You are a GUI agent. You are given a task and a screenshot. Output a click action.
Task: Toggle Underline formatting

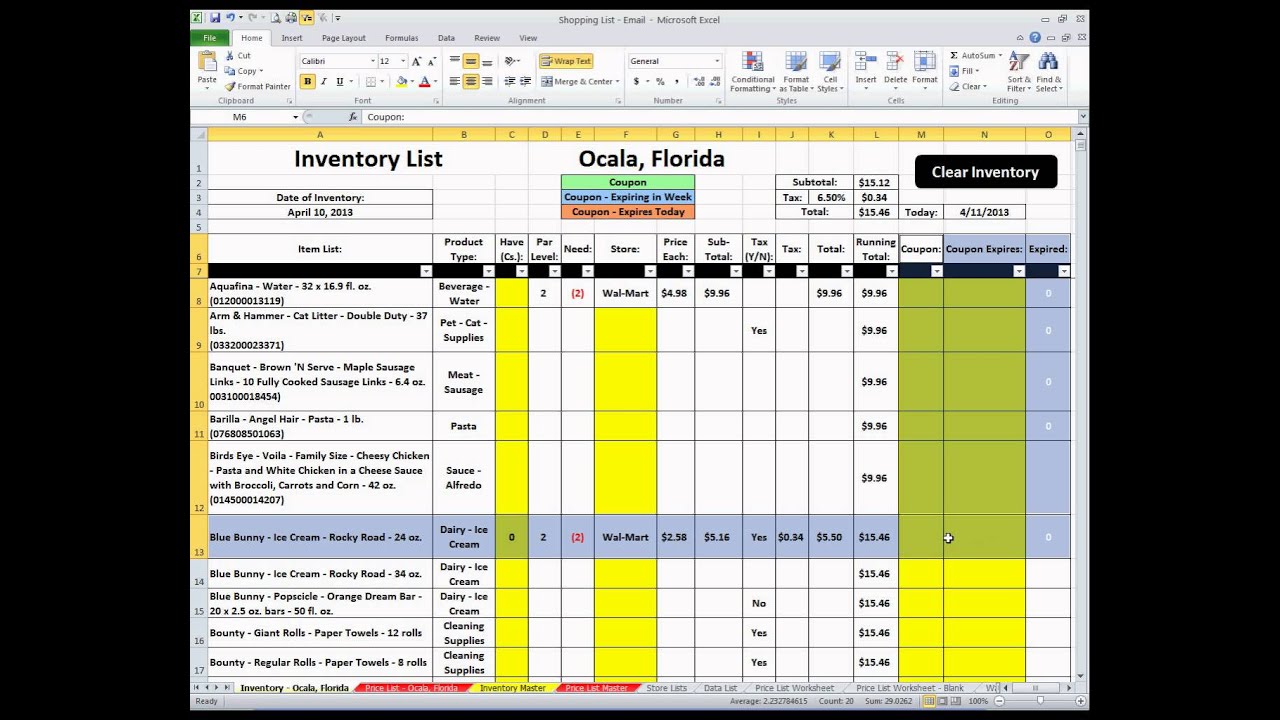pyautogui.click(x=340, y=82)
